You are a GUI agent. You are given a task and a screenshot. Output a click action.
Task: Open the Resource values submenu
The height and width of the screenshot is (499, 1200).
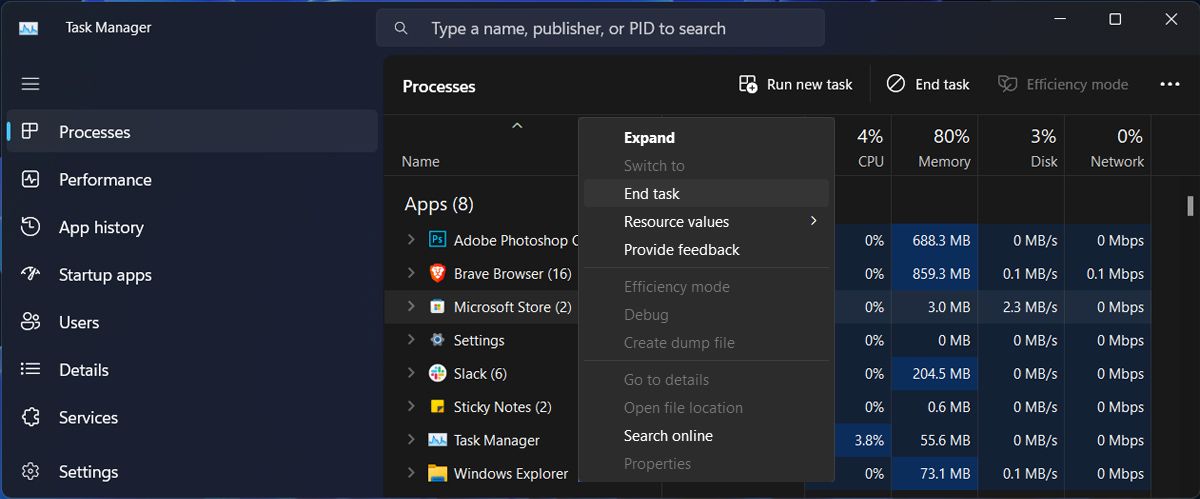[706, 222]
